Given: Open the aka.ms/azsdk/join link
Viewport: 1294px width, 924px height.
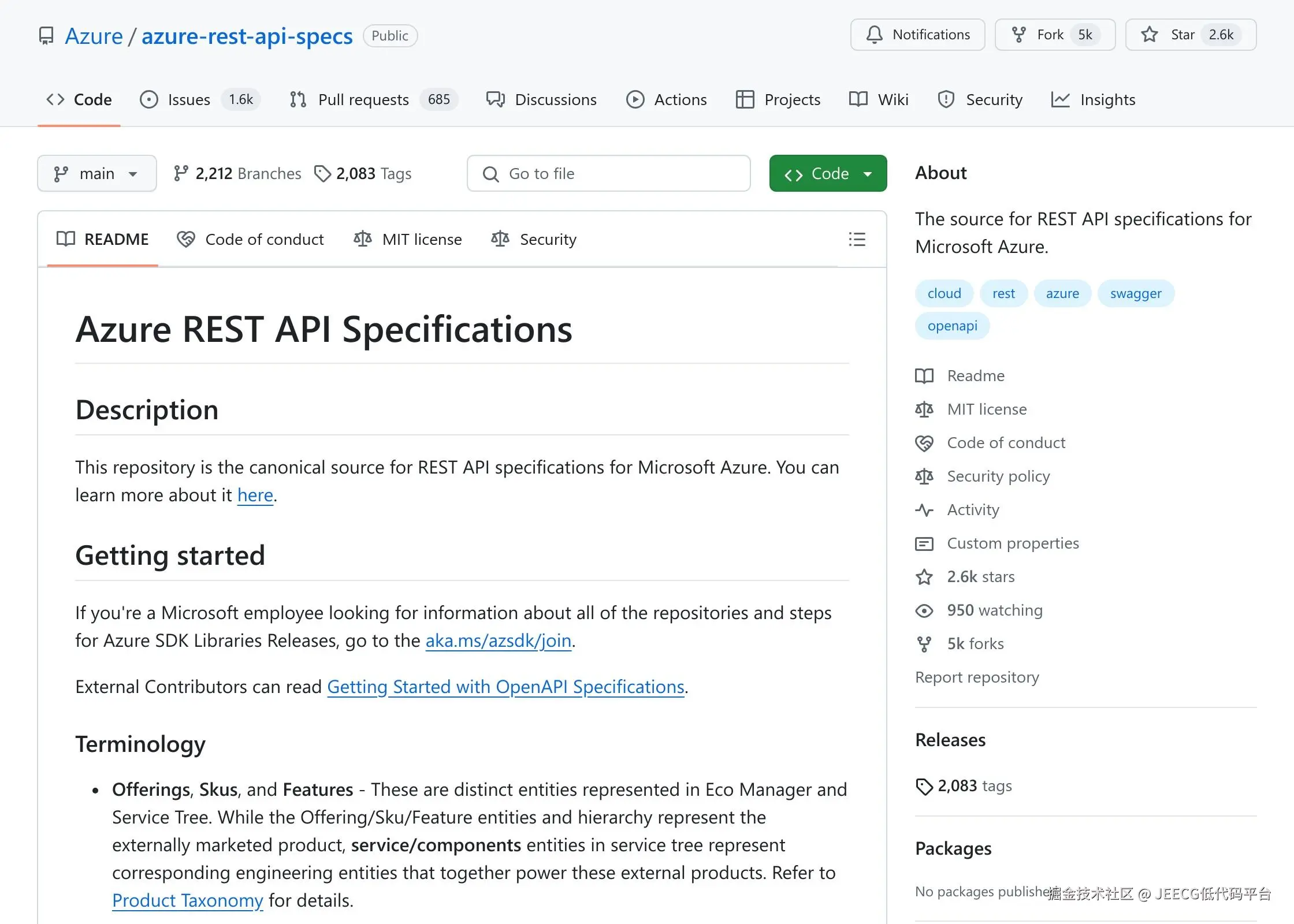Looking at the screenshot, I should click(x=499, y=640).
